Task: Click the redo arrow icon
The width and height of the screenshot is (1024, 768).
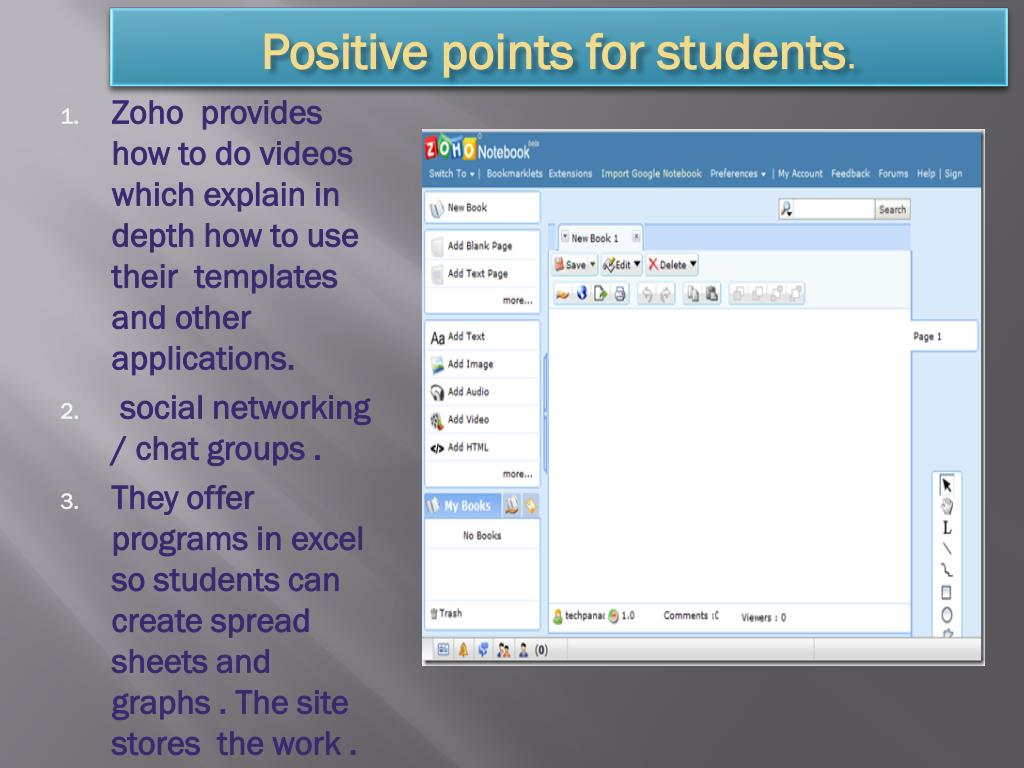Action: [x=665, y=294]
